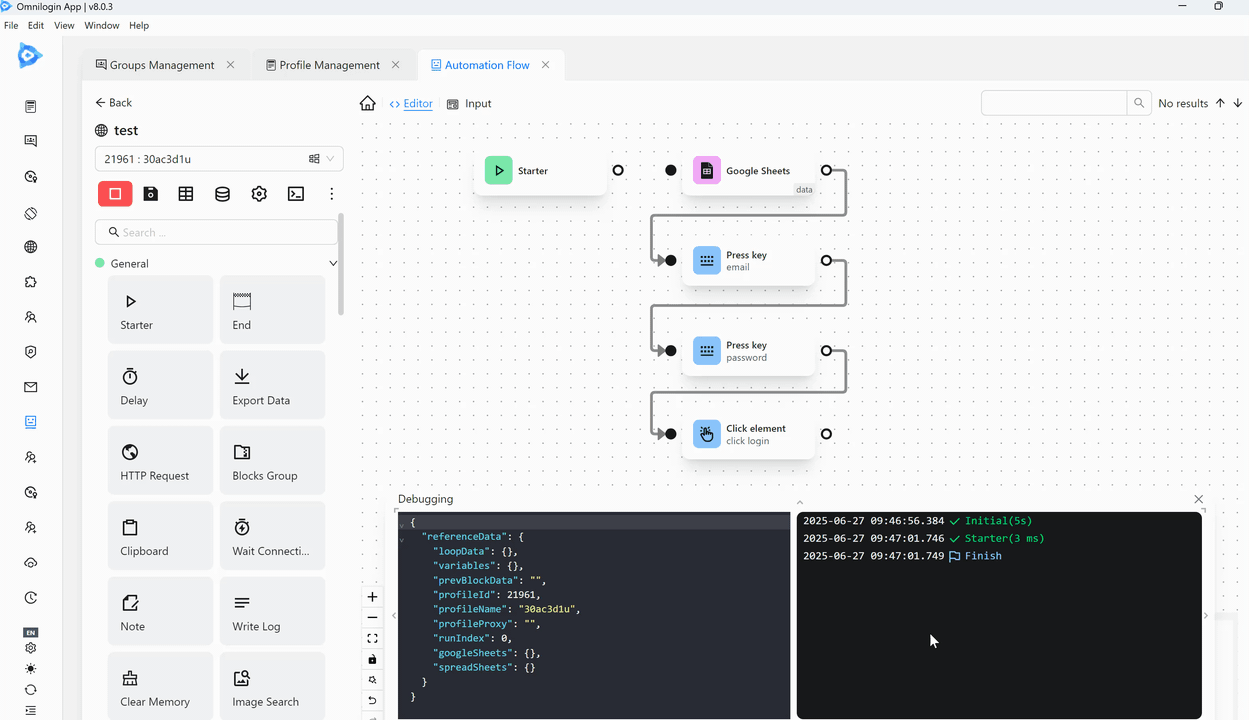Click the save floppy disk icon
The width and height of the screenshot is (1249, 720).
click(150, 194)
